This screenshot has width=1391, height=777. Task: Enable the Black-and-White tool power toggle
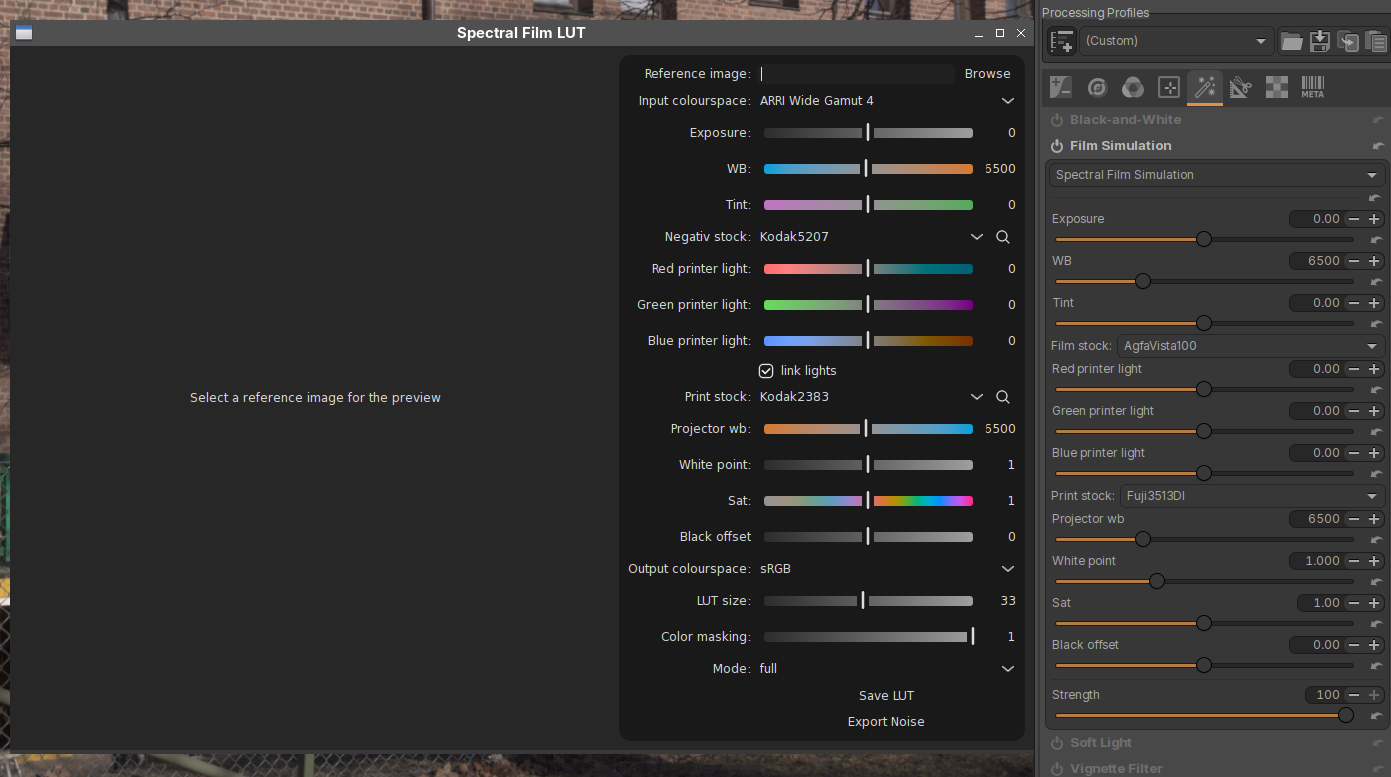[1057, 120]
